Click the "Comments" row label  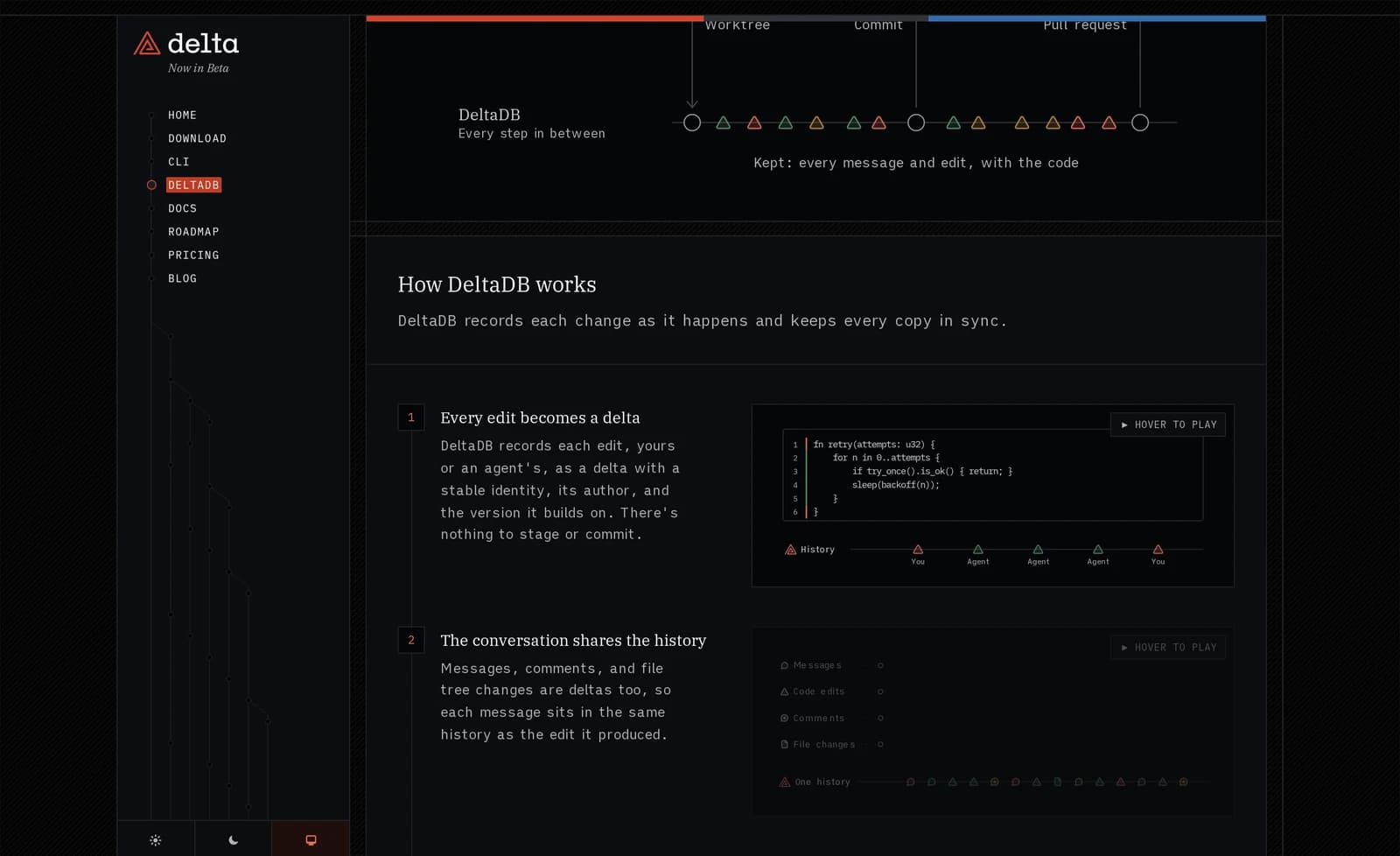[819, 718]
